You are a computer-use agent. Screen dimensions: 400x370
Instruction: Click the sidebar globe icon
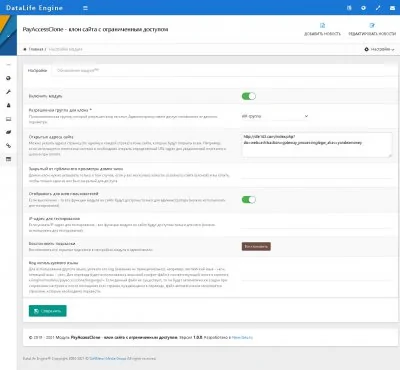click(x=9, y=78)
